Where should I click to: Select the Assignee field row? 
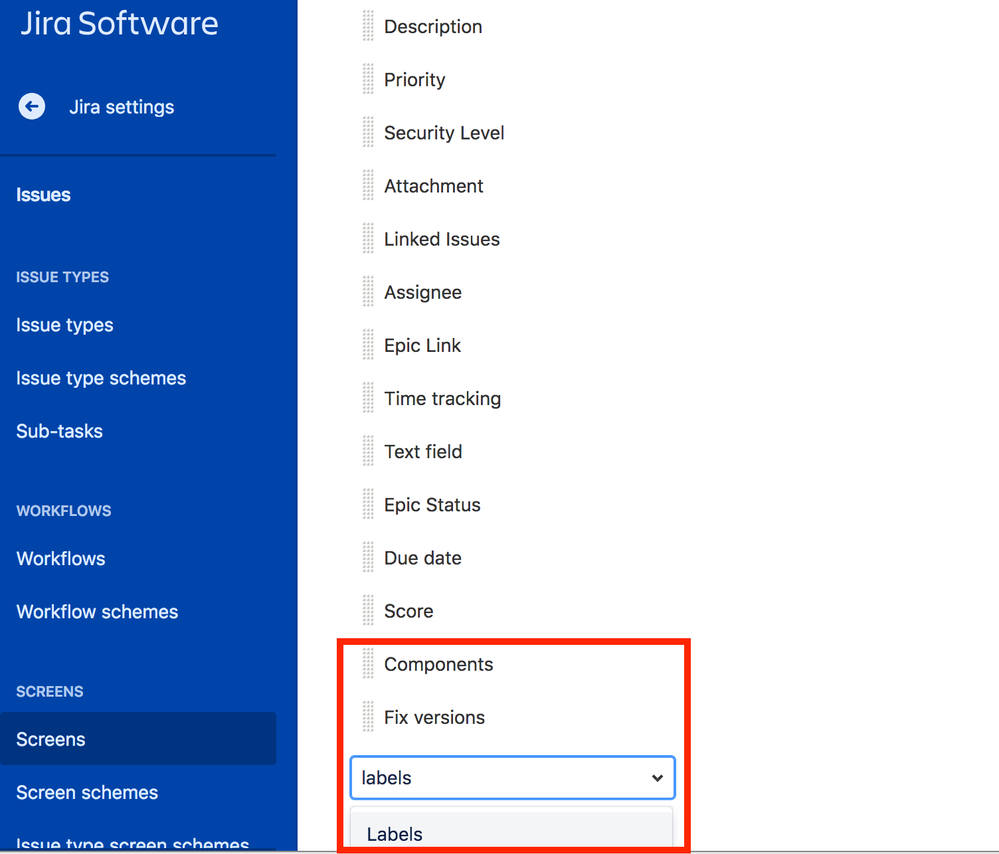point(422,292)
